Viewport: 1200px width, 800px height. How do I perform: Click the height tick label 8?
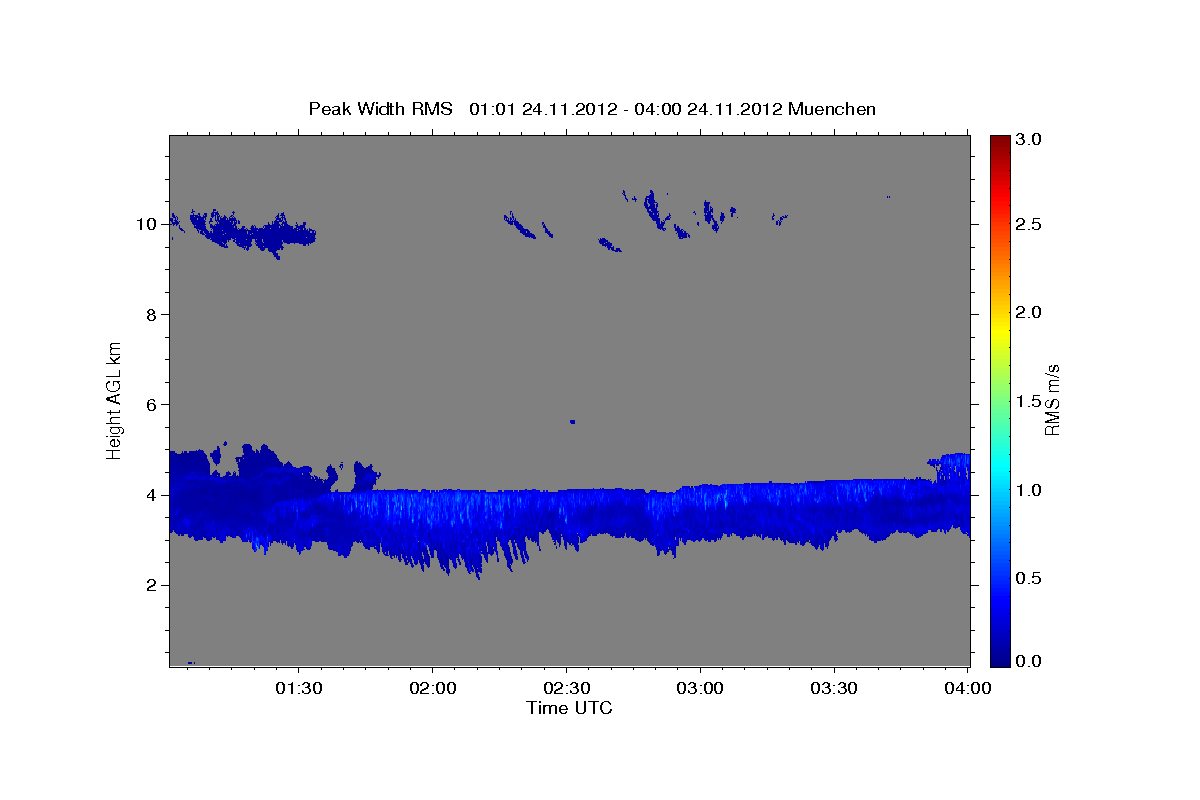coord(151,314)
